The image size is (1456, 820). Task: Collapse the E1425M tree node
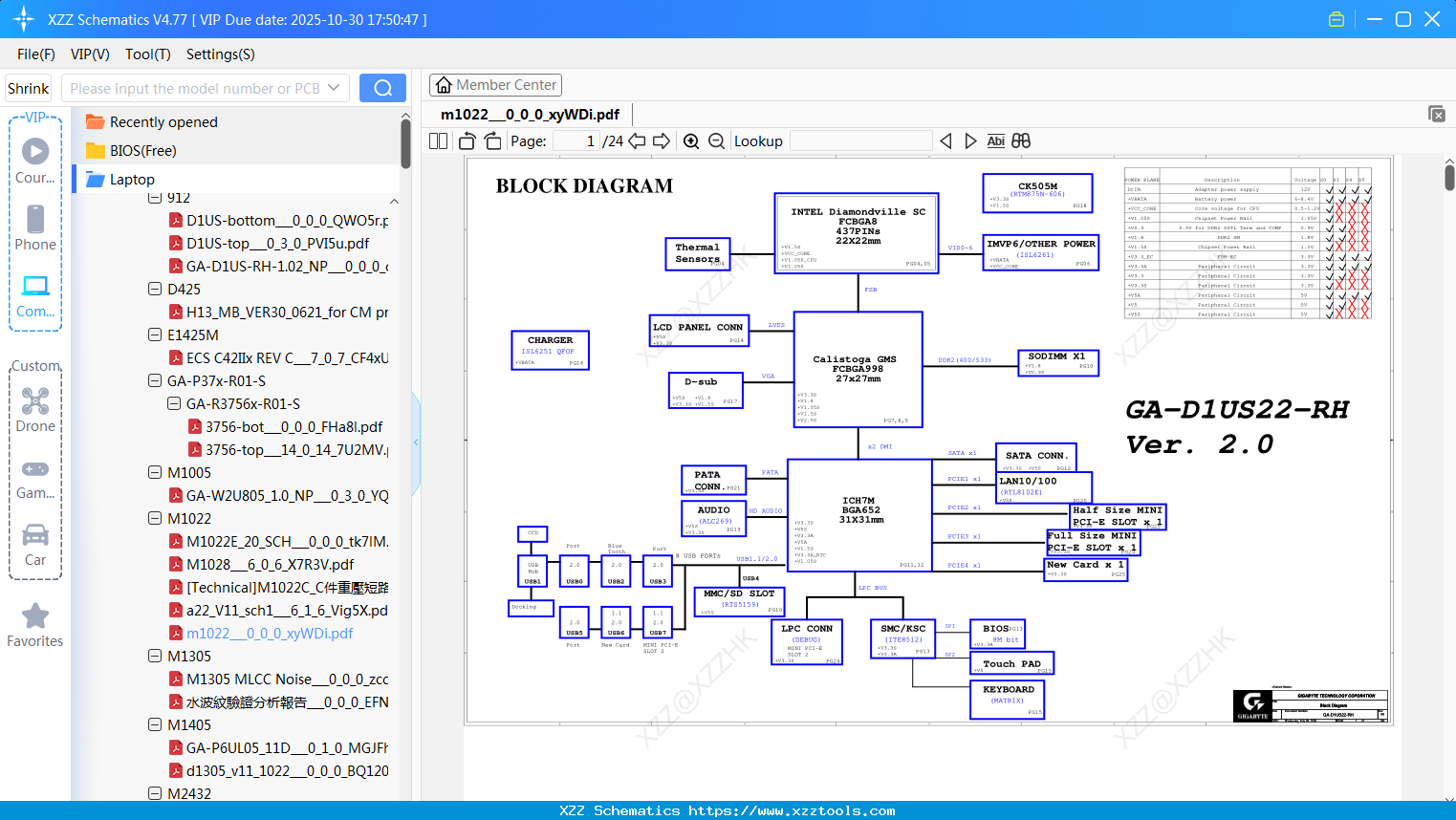coord(155,334)
